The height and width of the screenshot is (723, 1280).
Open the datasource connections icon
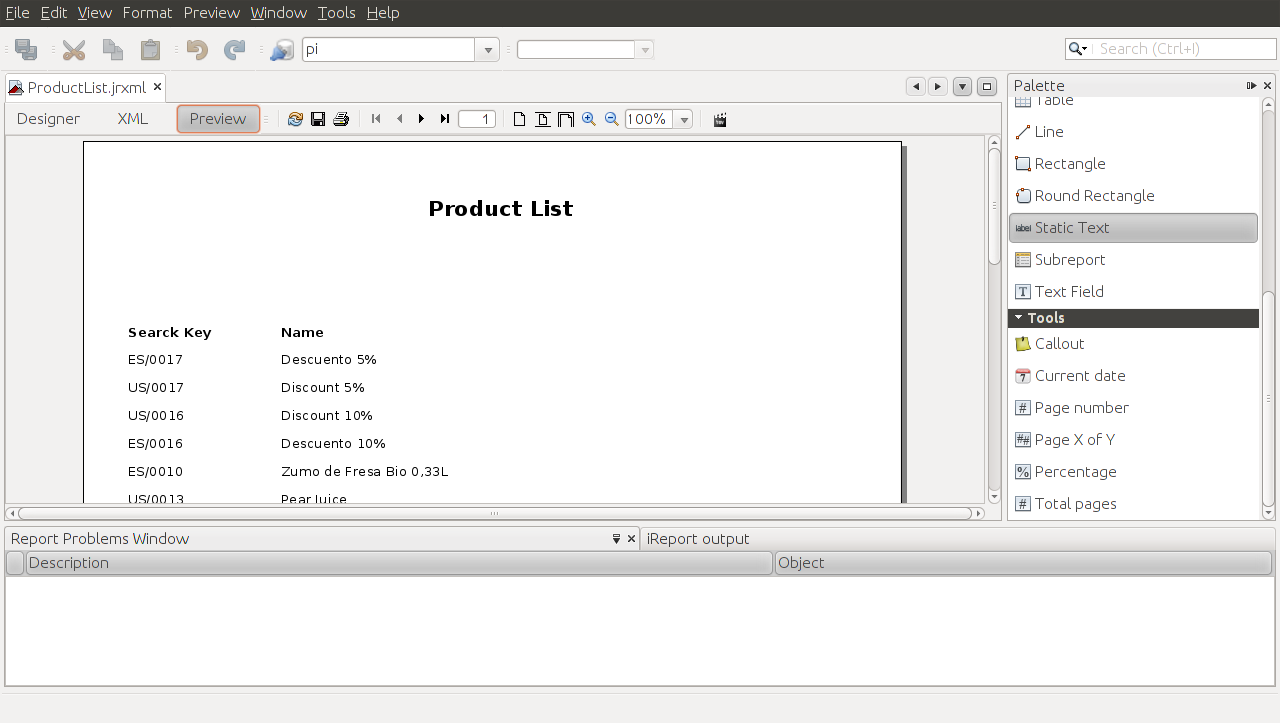[282, 49]
